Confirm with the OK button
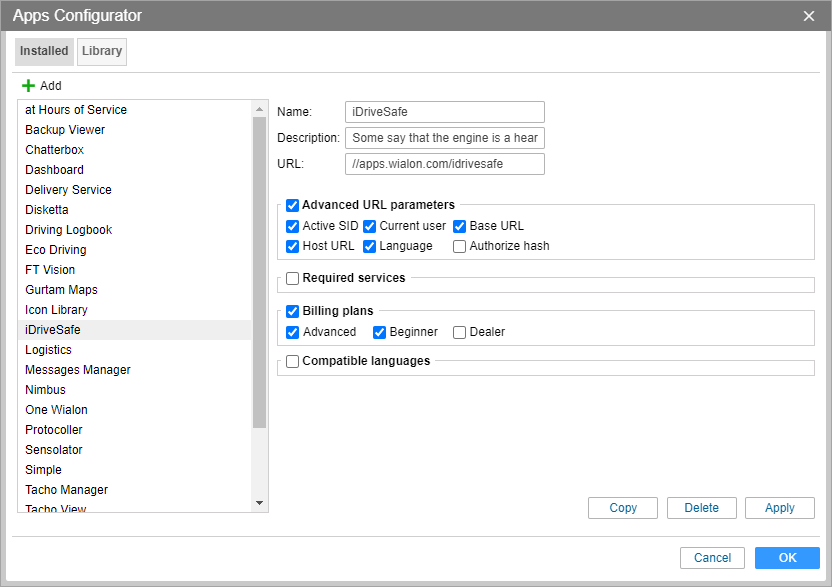Screen dimensions: 832x587 (787, 558)
